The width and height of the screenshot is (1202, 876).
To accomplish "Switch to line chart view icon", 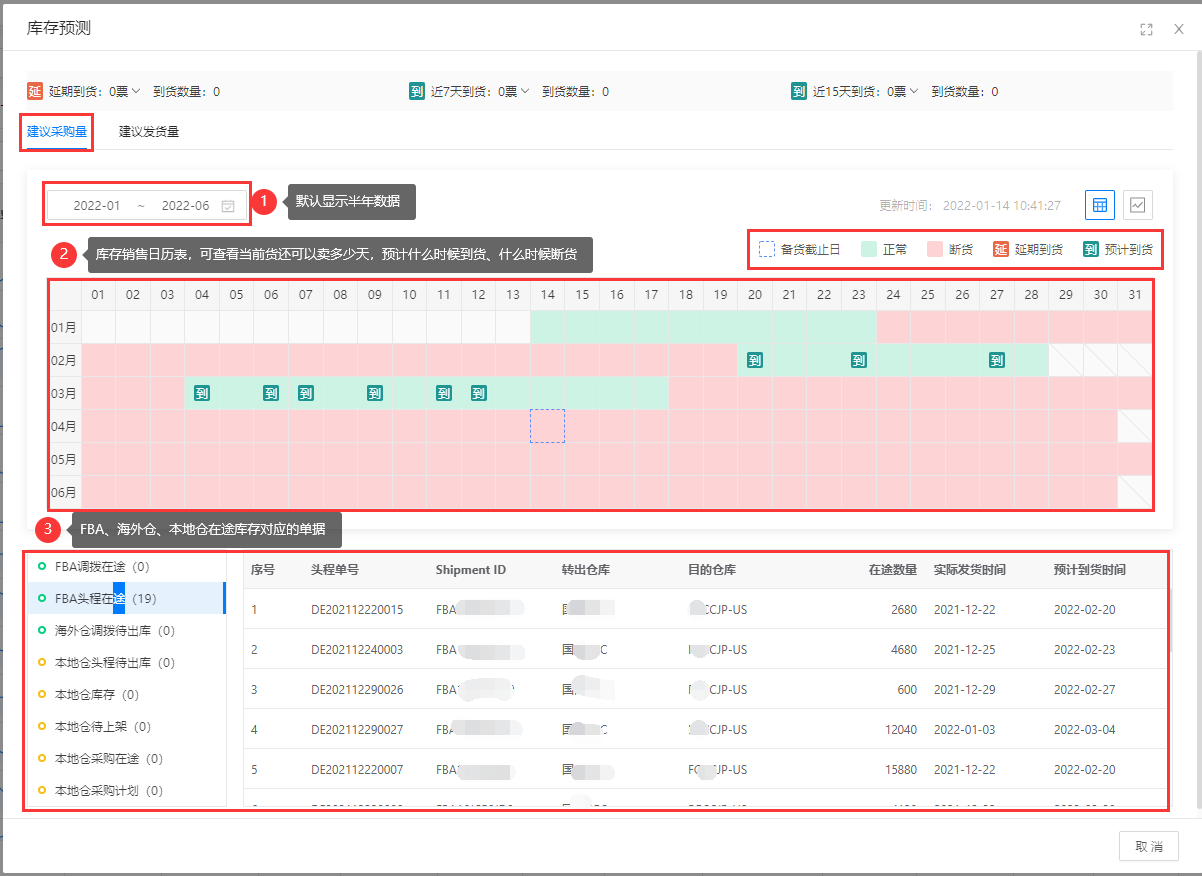I will (1138, 205).
